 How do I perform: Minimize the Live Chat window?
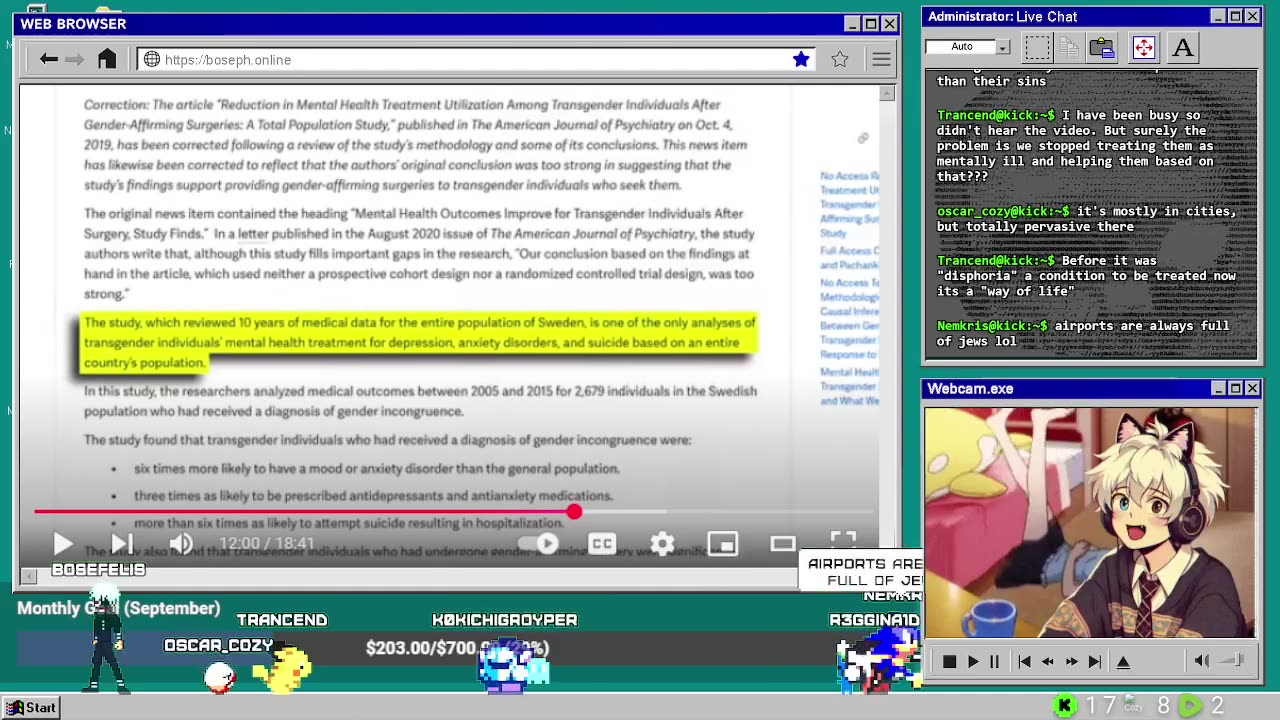click(1218, 16)
